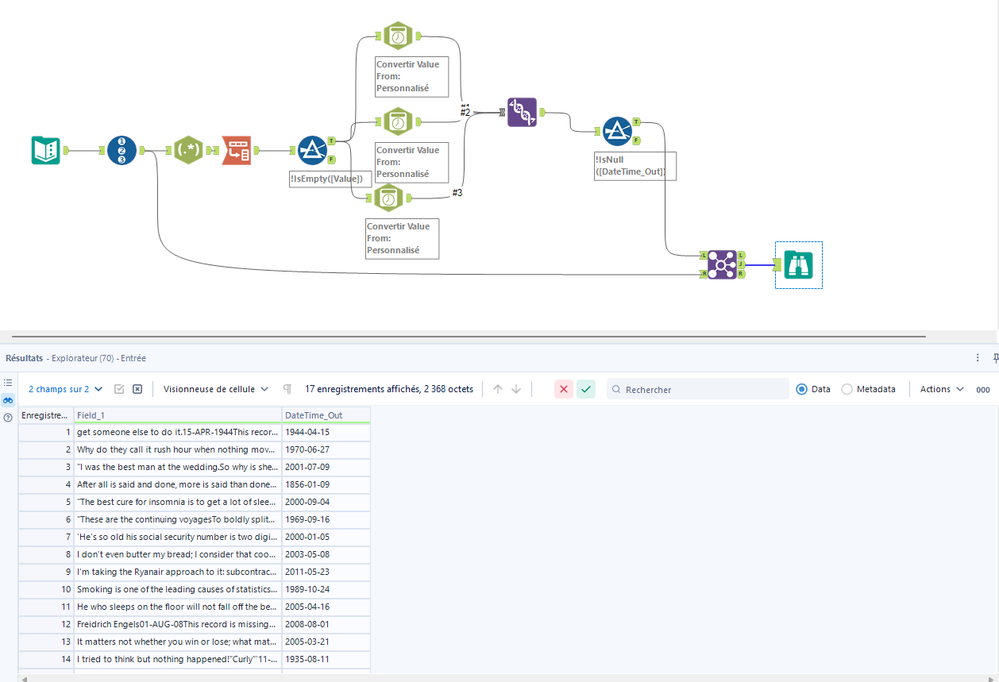The height and width of the screenshot is (682, 999).
Task: Select the bottom DateTime tool
Action: pyautogui.click(x=388, y=198)
